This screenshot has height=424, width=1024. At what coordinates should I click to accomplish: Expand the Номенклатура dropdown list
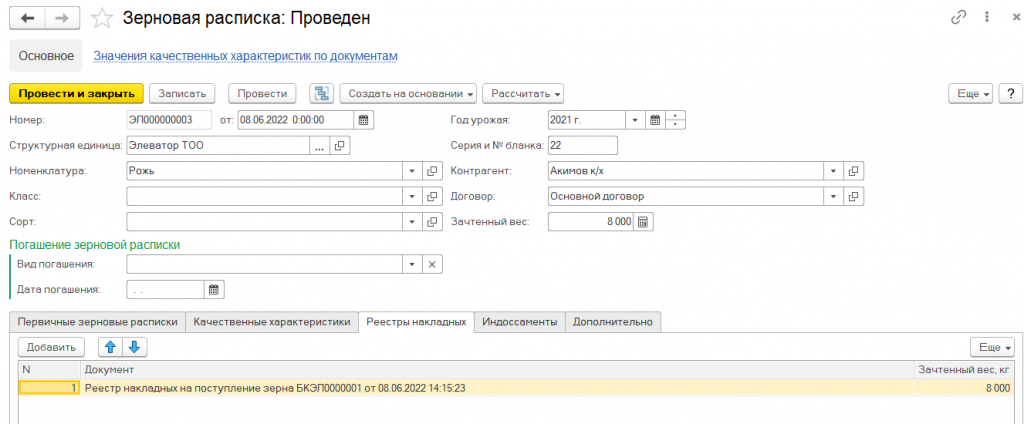click(412, 171)
